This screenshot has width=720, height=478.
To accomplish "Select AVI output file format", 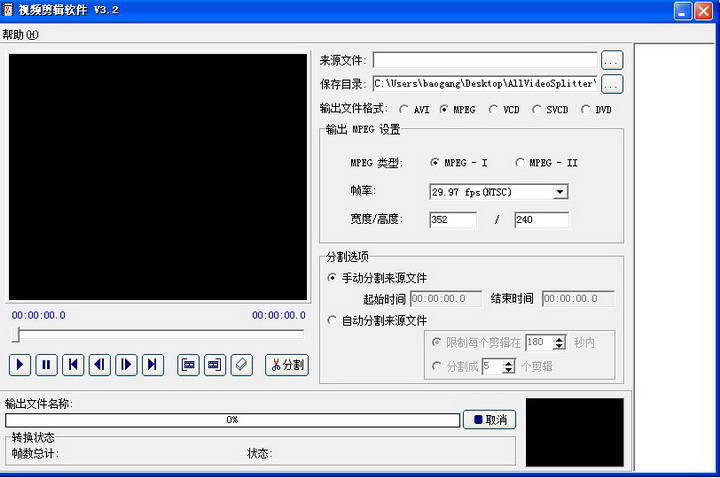I will pos(404,110).
